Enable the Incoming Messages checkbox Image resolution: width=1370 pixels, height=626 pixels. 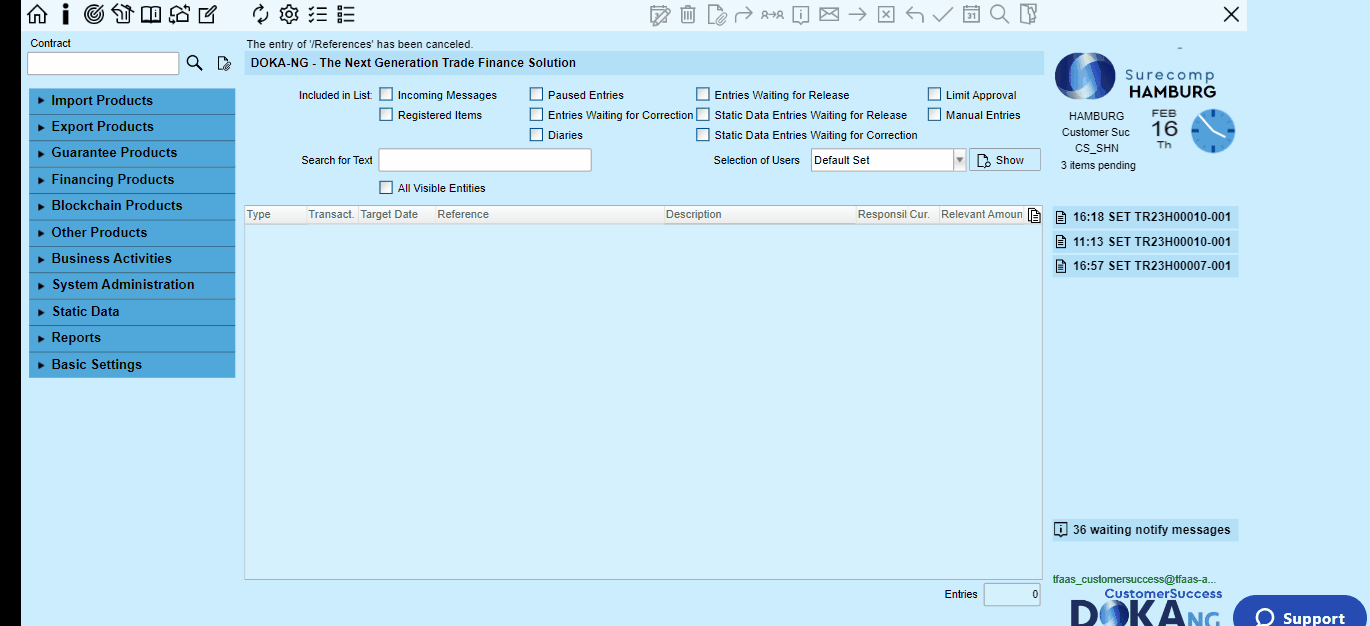tap(386, 95)
